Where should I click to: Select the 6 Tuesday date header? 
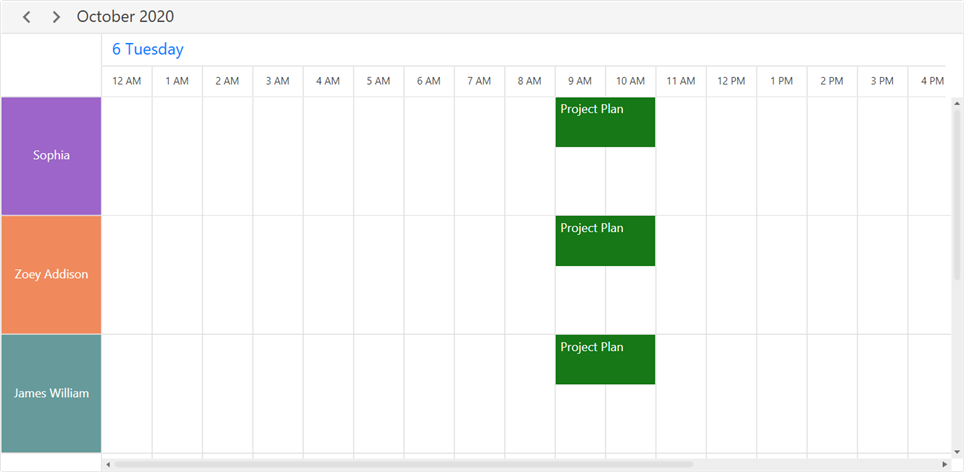tap(147, 49)
